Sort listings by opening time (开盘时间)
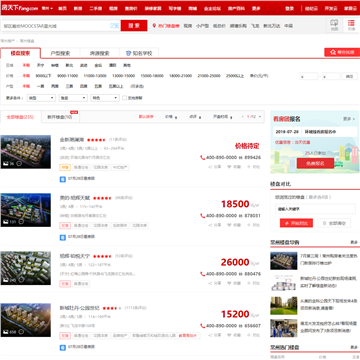Screen dimensions: 360x360 [222, 117]
